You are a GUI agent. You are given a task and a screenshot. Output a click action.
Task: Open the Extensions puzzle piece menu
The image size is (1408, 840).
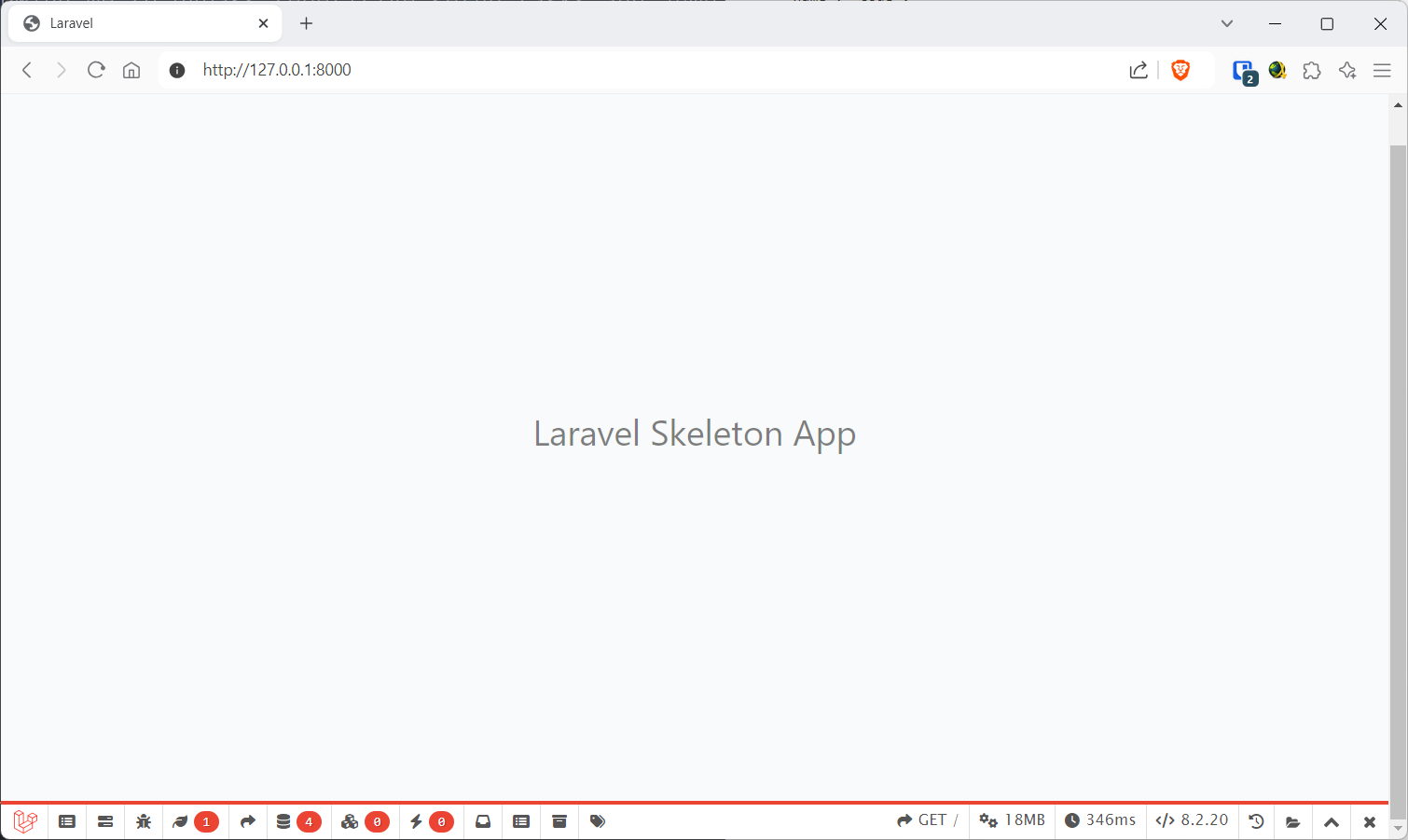coord(1312,70)
